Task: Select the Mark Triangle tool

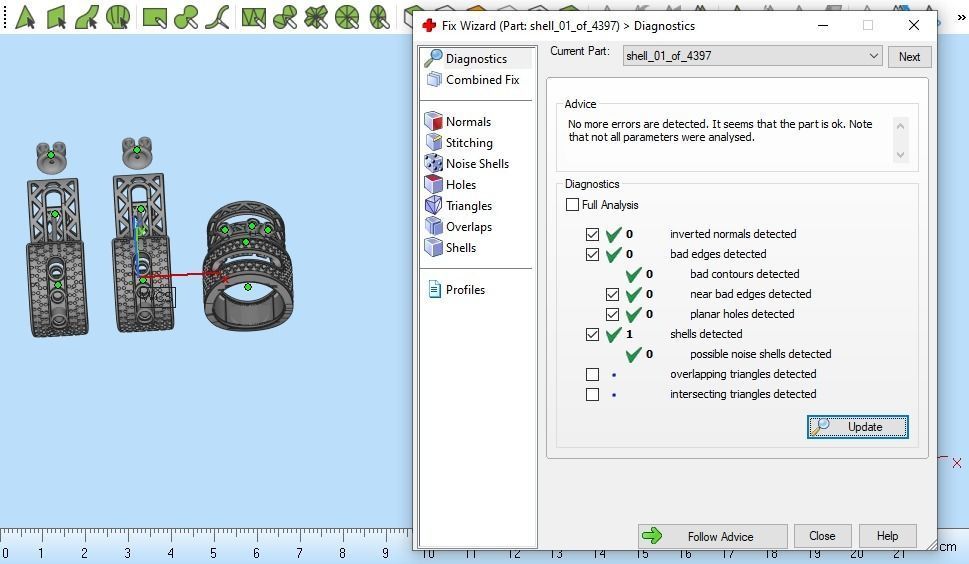Action: (25, 17)
